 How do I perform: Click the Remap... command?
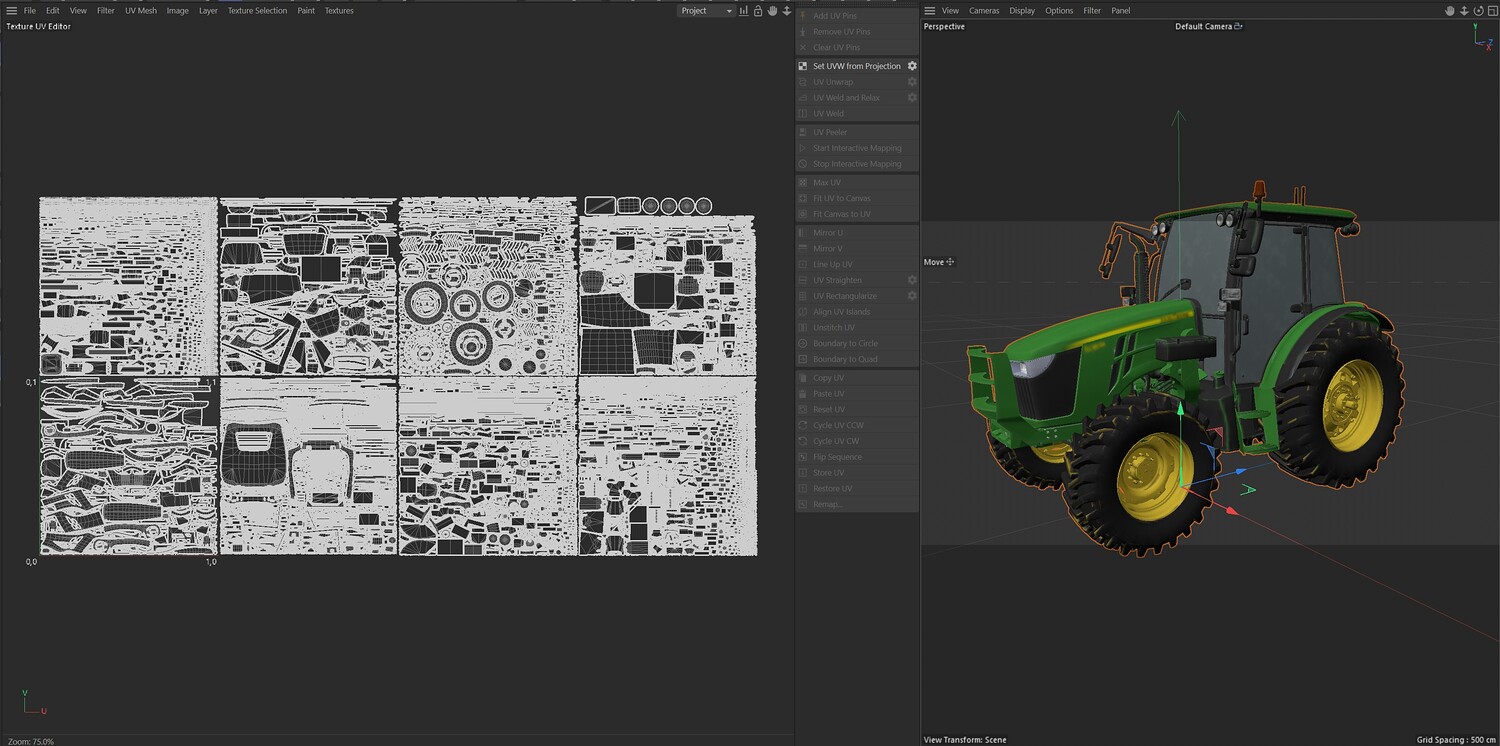tap(857, 504)
